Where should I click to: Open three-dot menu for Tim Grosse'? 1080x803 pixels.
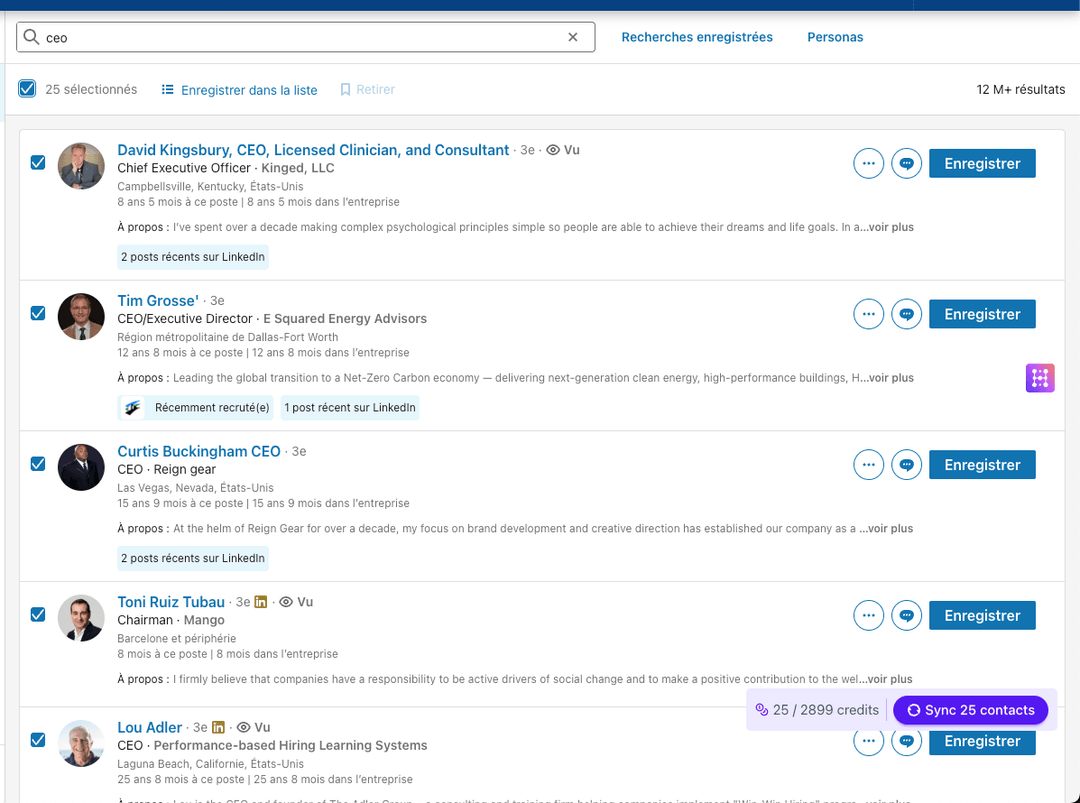[868, 314]
